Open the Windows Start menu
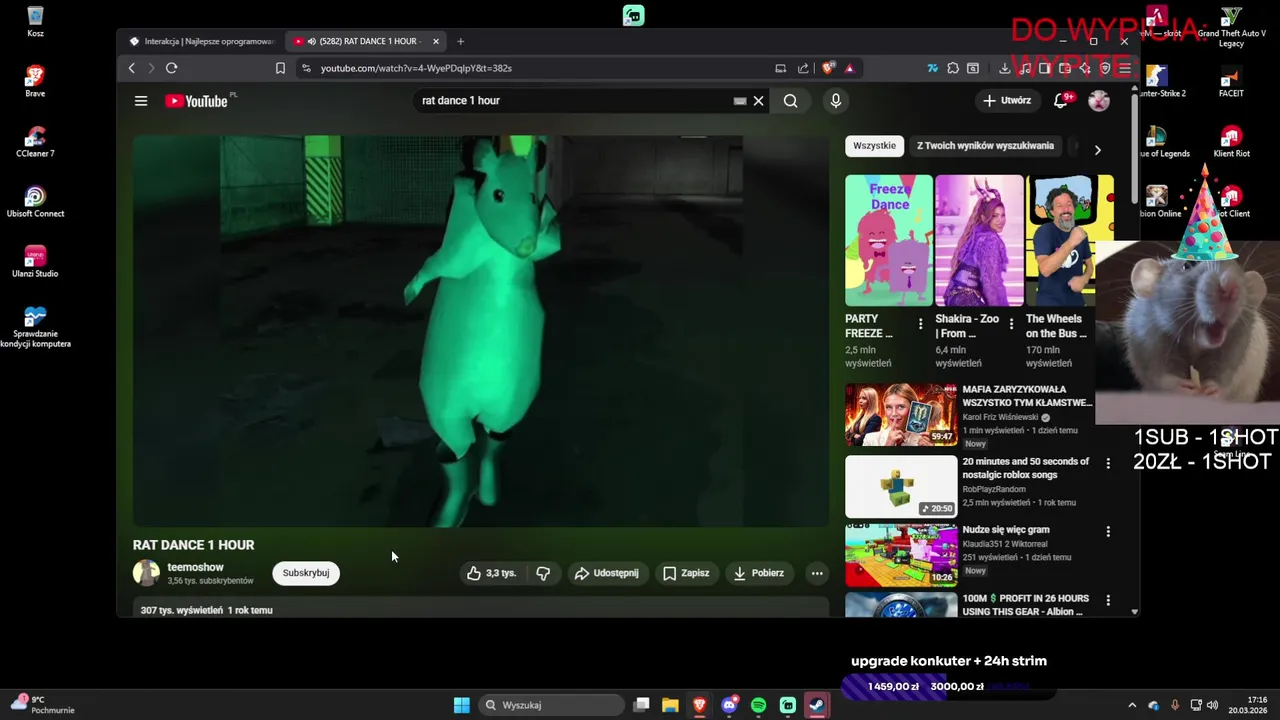1280x720 pixels. pos(461,705)
